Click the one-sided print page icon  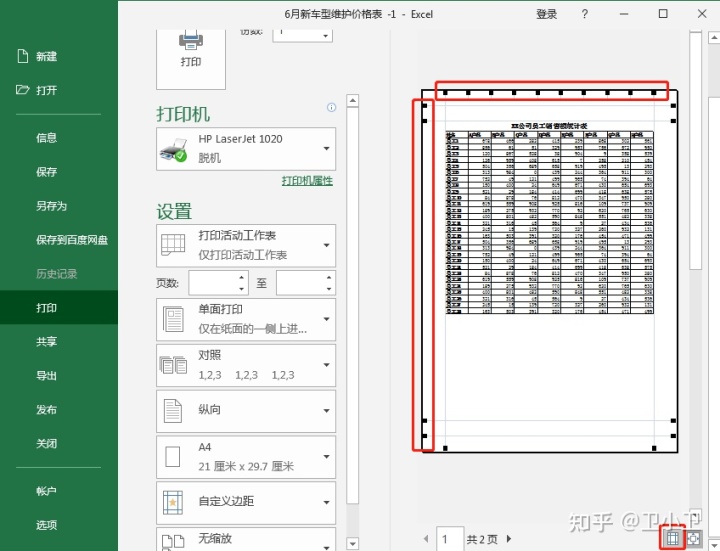click(x=173, y=319)
